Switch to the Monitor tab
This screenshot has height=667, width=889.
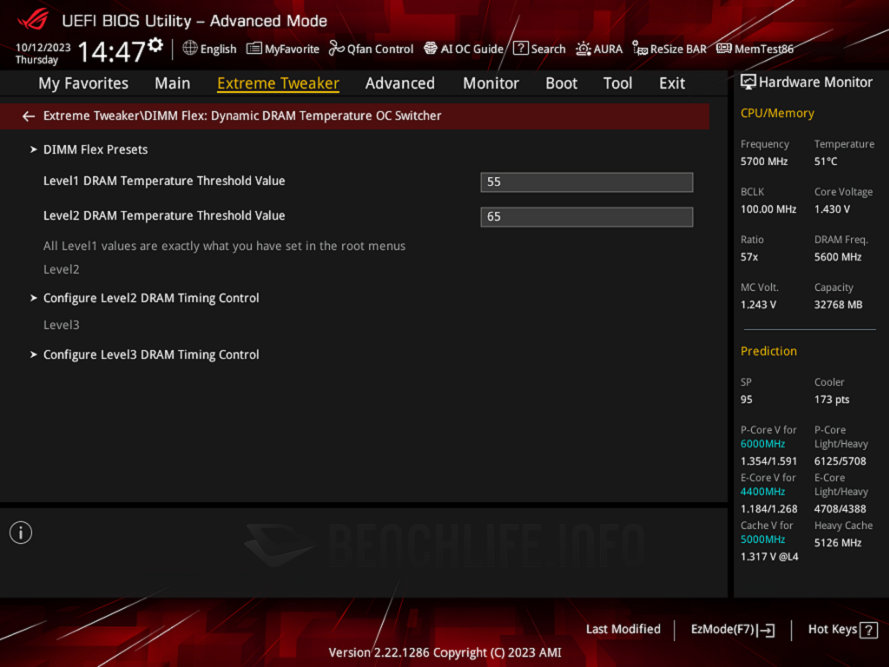tap(490, 84)
